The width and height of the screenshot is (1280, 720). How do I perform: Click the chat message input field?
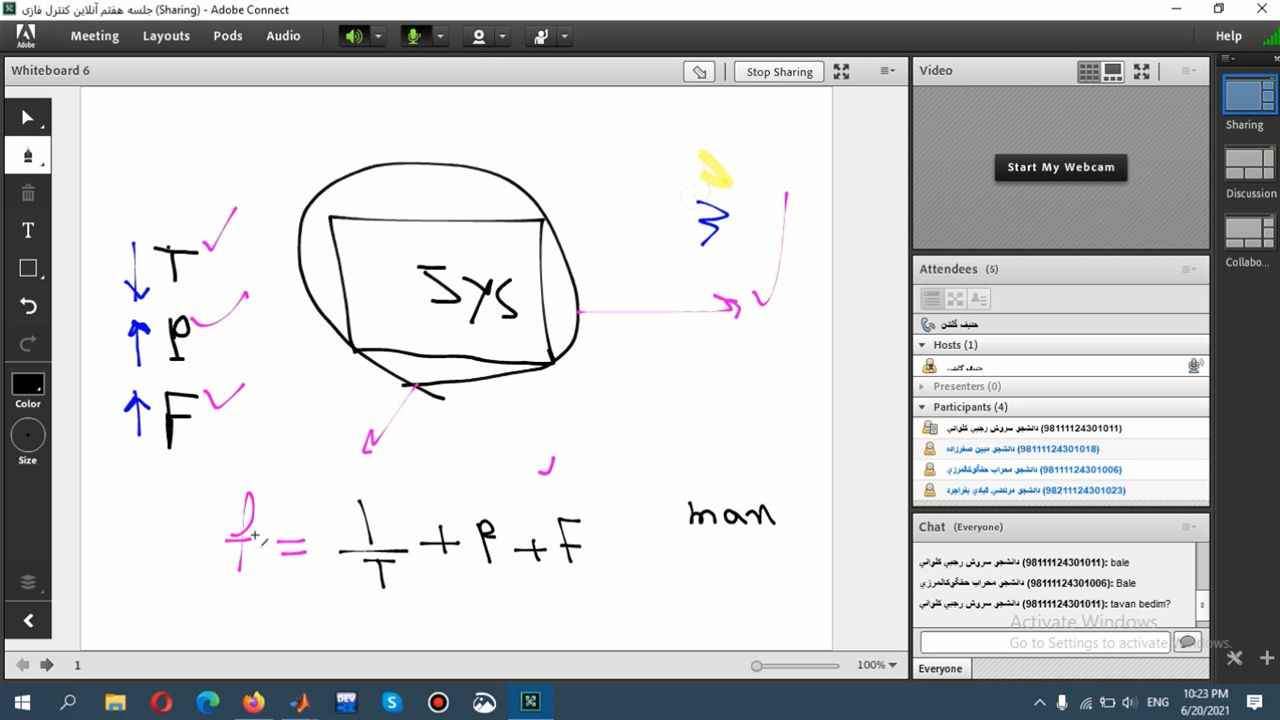(1045, 643)
